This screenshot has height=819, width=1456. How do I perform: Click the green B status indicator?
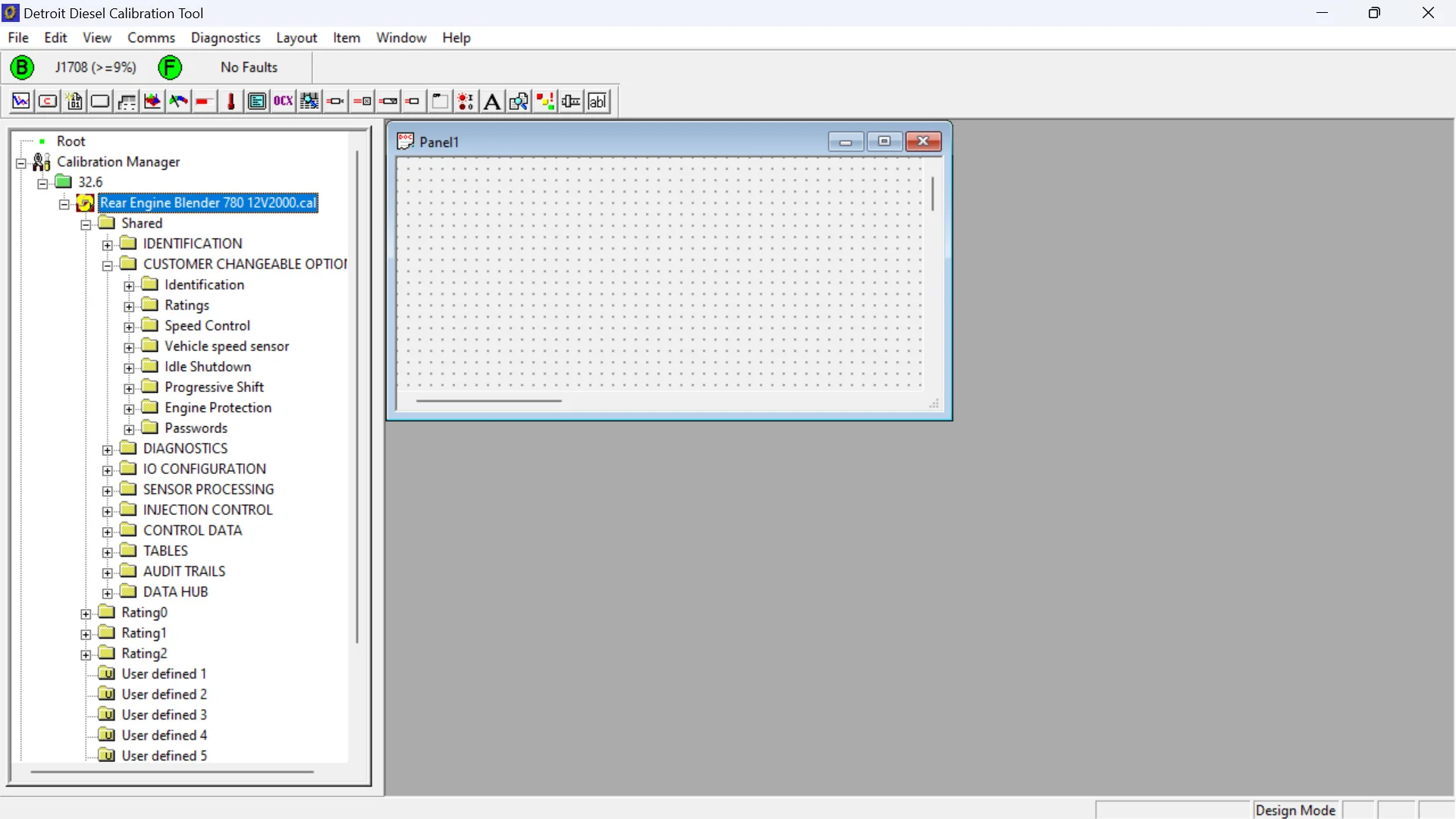click(x=22, y=67)
